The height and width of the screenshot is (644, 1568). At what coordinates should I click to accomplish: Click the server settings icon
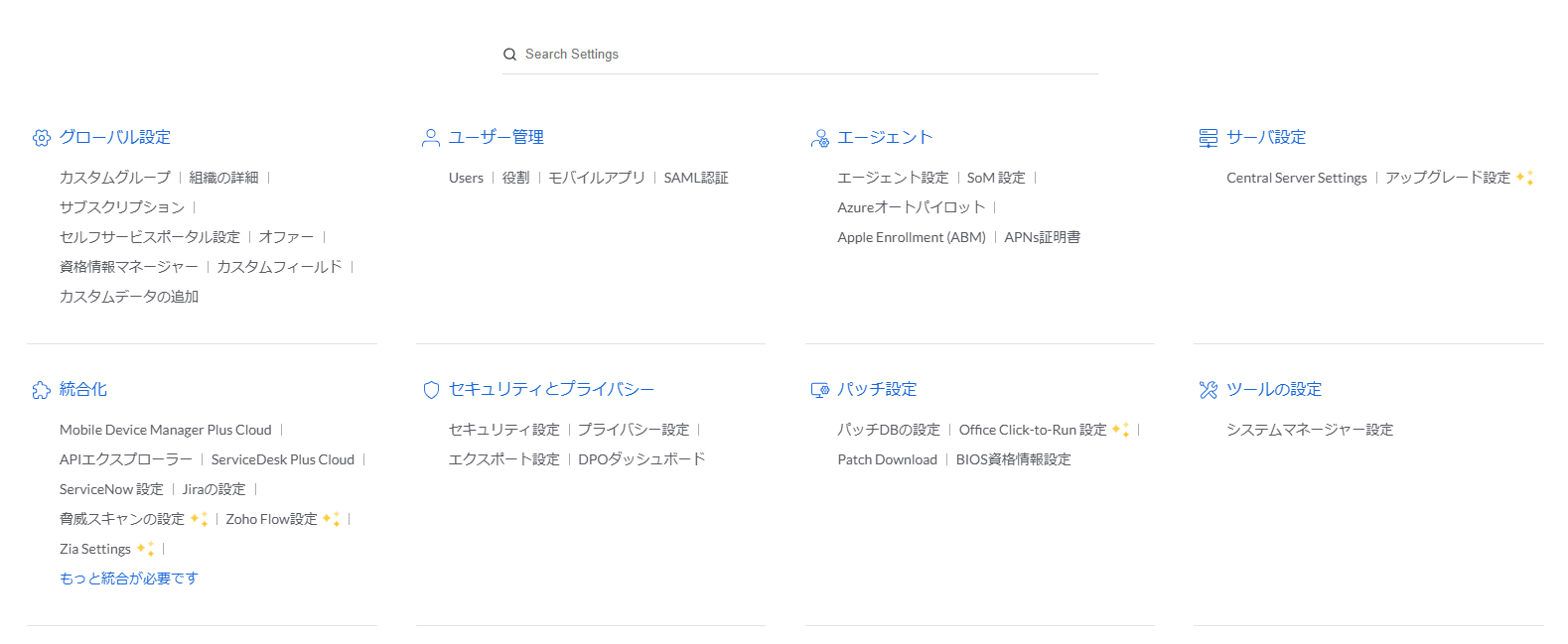(x=1209, y=138)
